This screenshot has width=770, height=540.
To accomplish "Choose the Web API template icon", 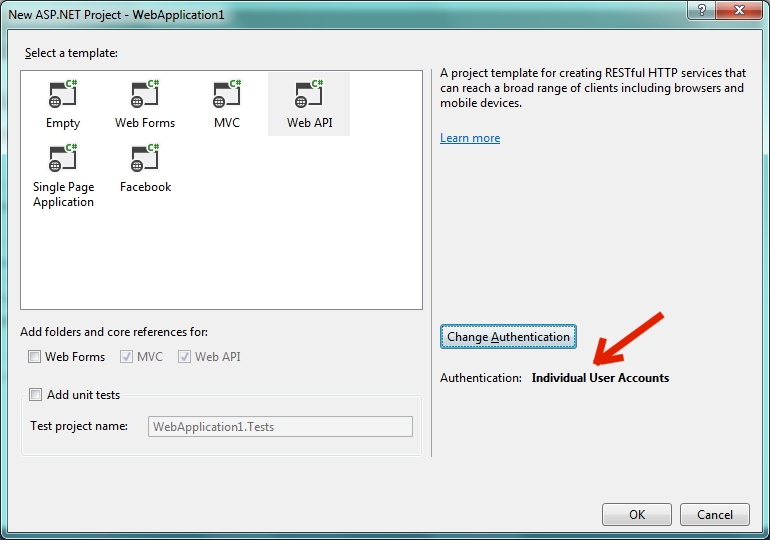I will point(309,94).
